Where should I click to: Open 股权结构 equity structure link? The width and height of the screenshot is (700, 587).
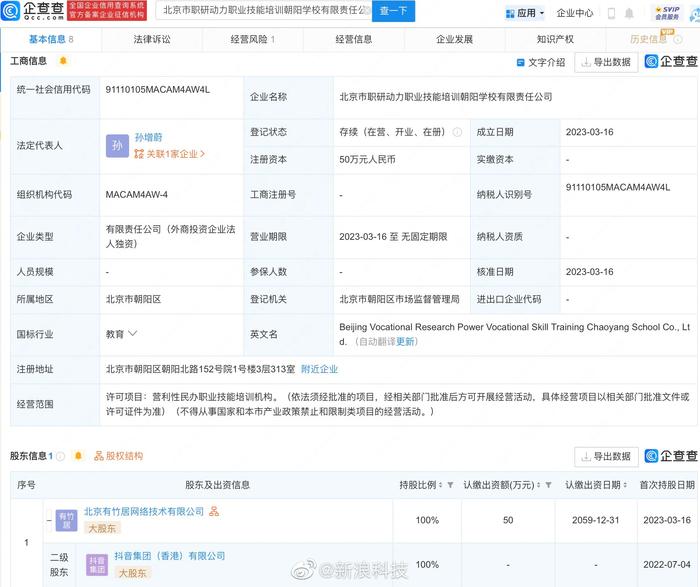[119, 456]
